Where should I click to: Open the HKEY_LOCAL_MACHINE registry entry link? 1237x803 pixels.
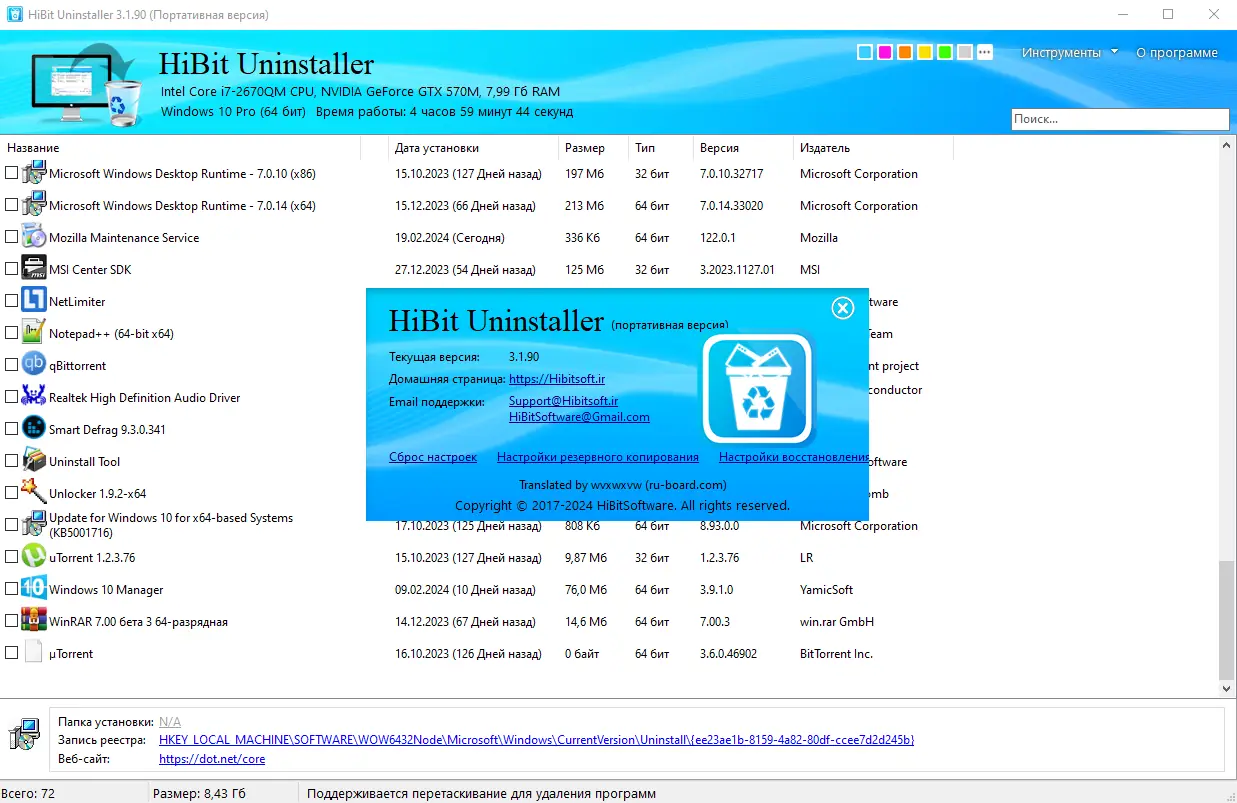(x=536, y=740)
